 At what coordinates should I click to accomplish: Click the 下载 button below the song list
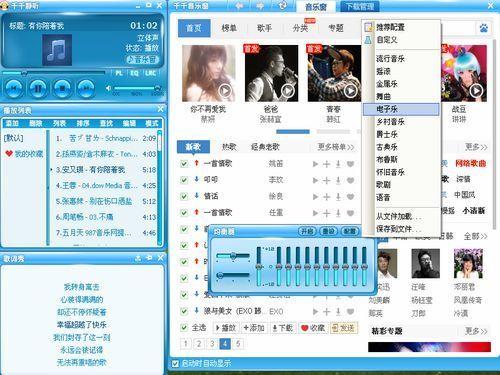click(x=282, y=328)
